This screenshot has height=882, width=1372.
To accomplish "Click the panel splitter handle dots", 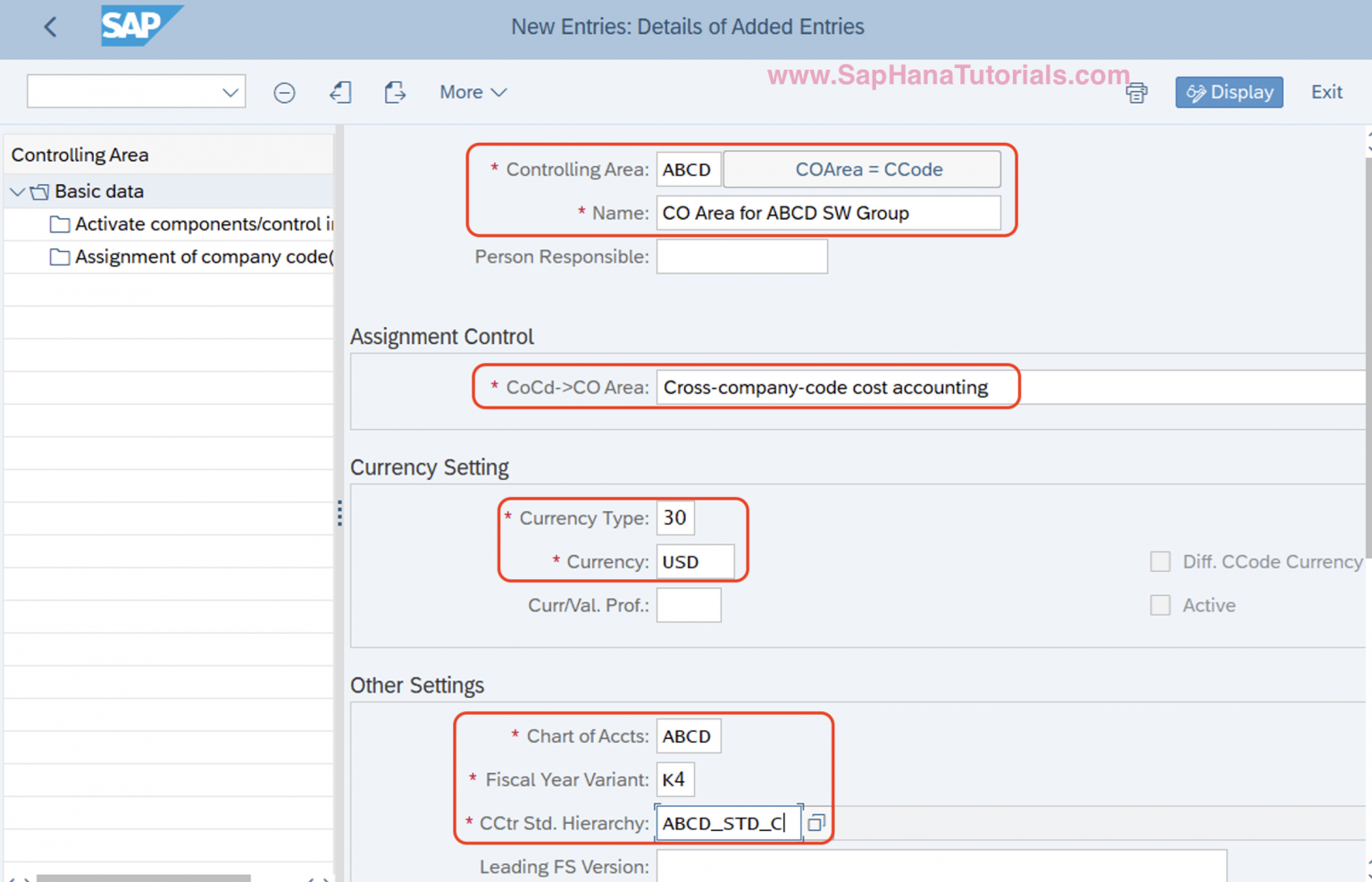I will [339, 513].
